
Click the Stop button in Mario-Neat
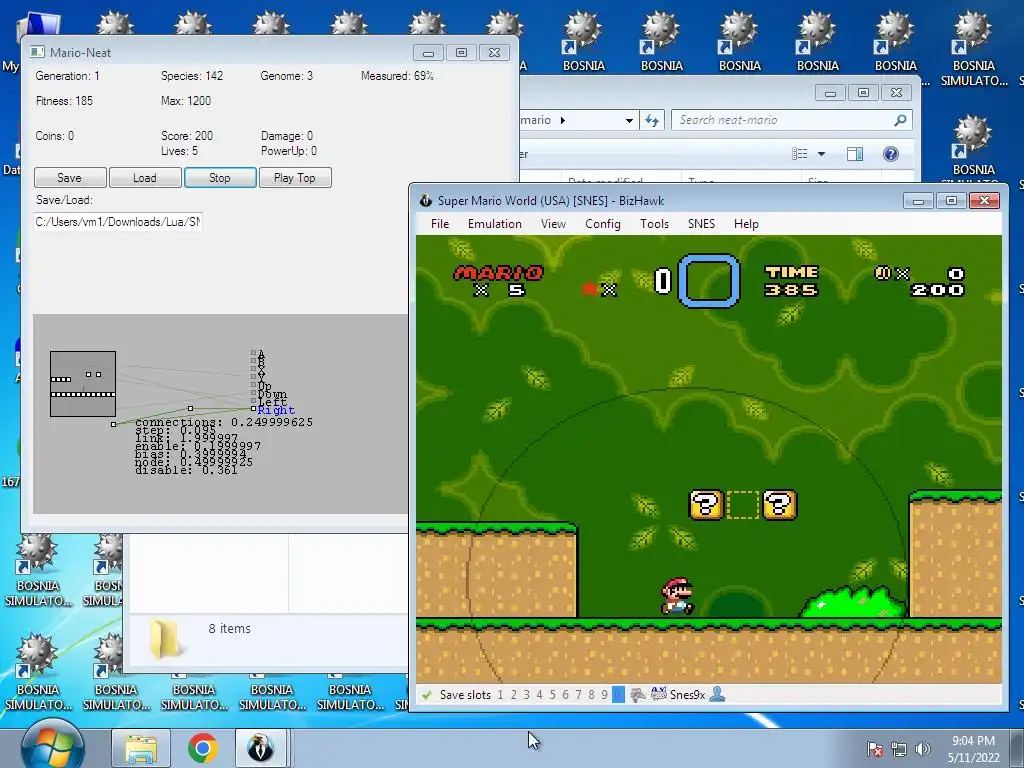coord(220,178)
